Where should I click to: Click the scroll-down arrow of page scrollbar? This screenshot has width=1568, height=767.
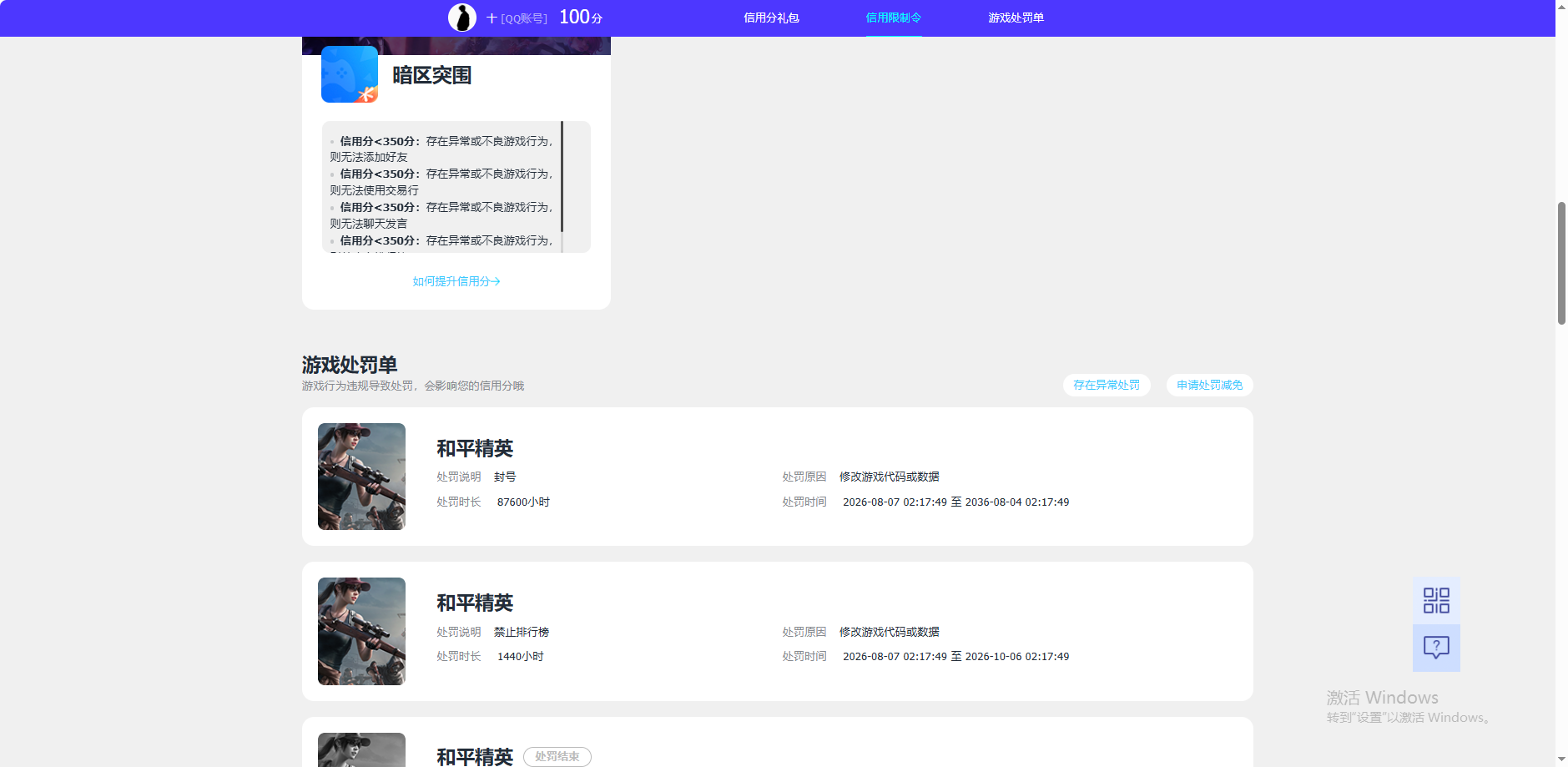(x=1561, y=759)
